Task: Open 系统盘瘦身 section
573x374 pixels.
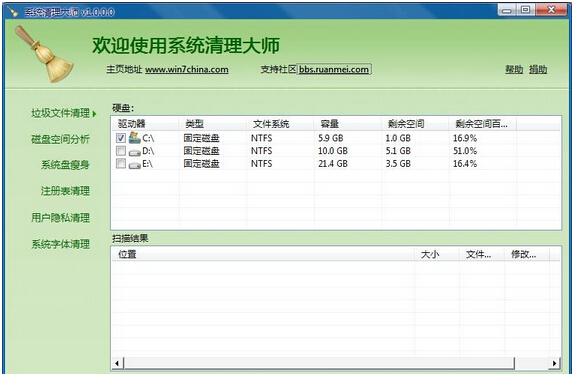Action: (65, 165)
